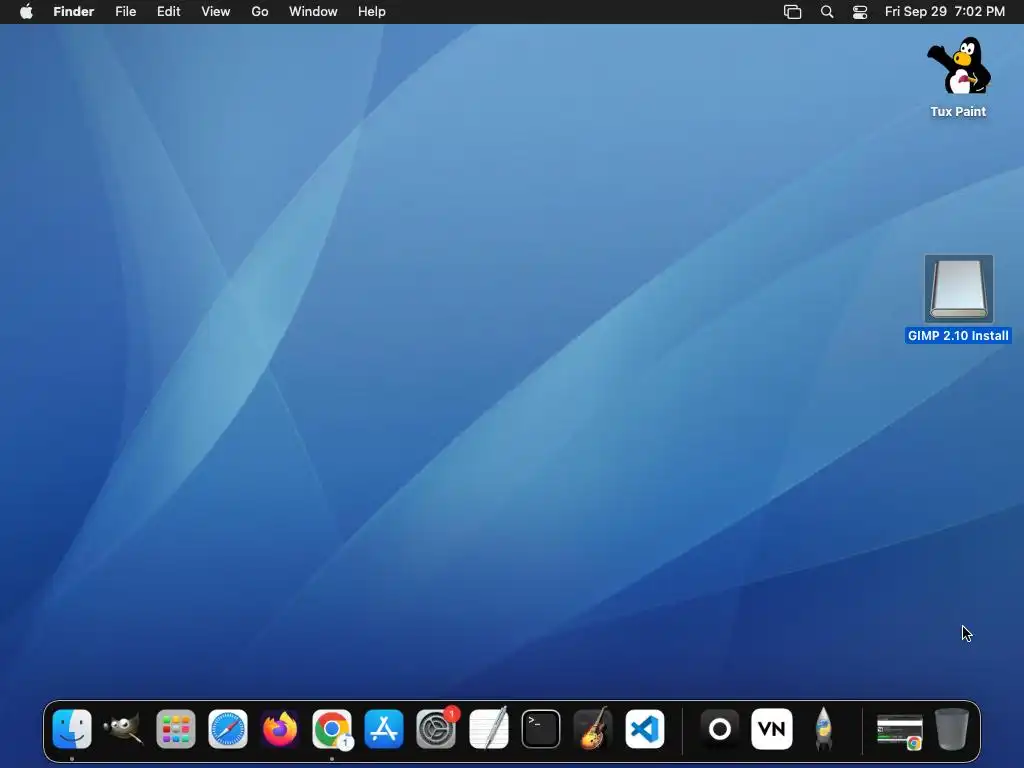Screen dimensions: 1024x768
Task: Open the Trash in the Dock
Action: click(x=952, y=729)
